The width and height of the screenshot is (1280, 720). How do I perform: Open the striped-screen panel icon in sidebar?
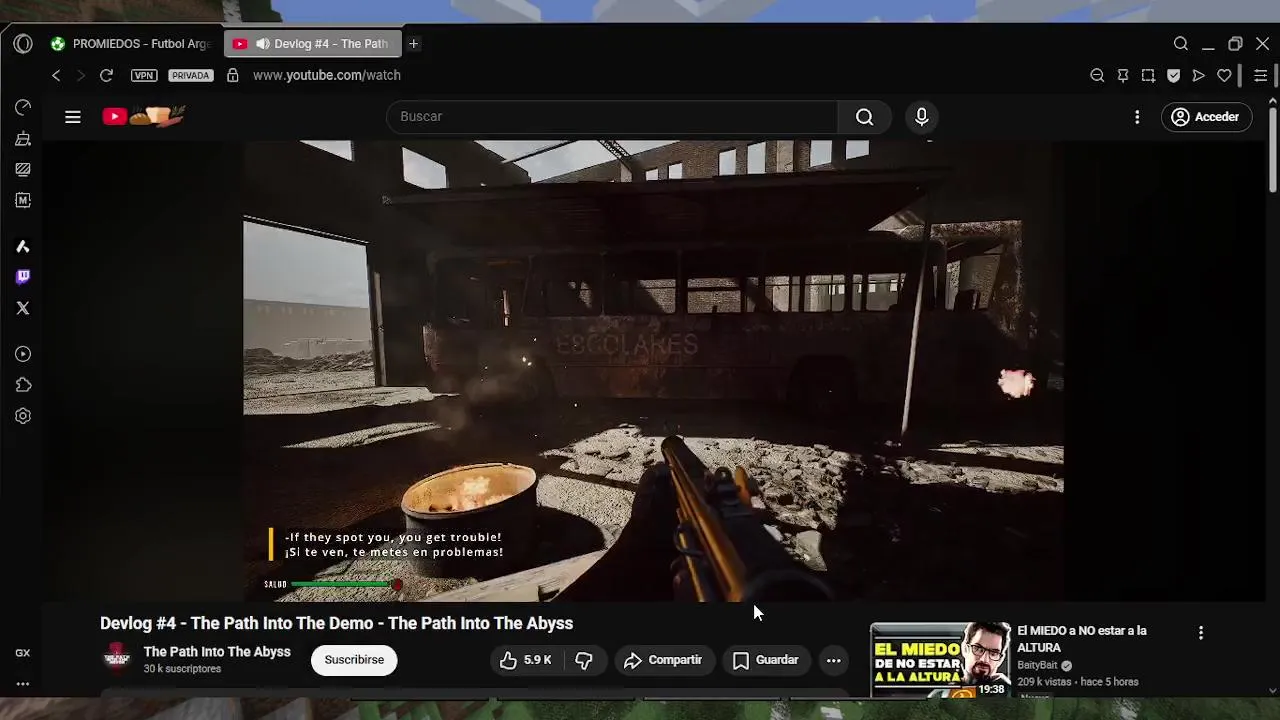click(23, 170)
